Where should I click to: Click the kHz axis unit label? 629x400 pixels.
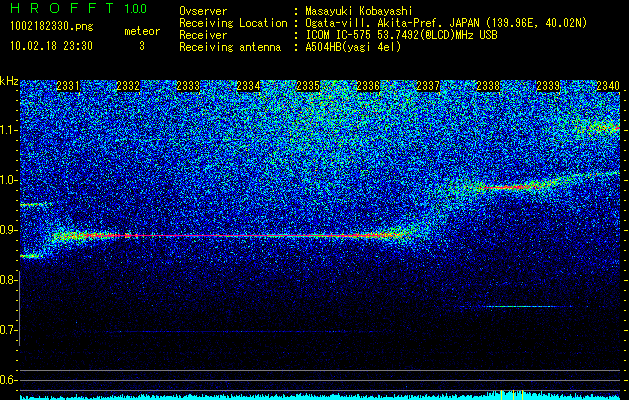tap(9, 81)
